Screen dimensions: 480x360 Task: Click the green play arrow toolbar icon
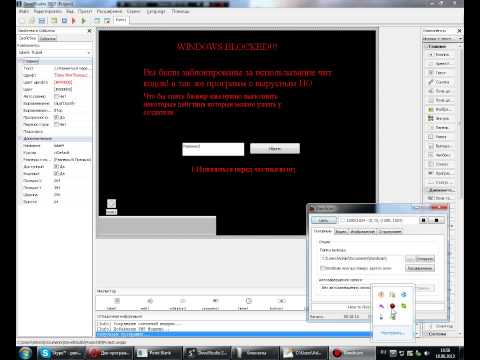pos(84,21)
